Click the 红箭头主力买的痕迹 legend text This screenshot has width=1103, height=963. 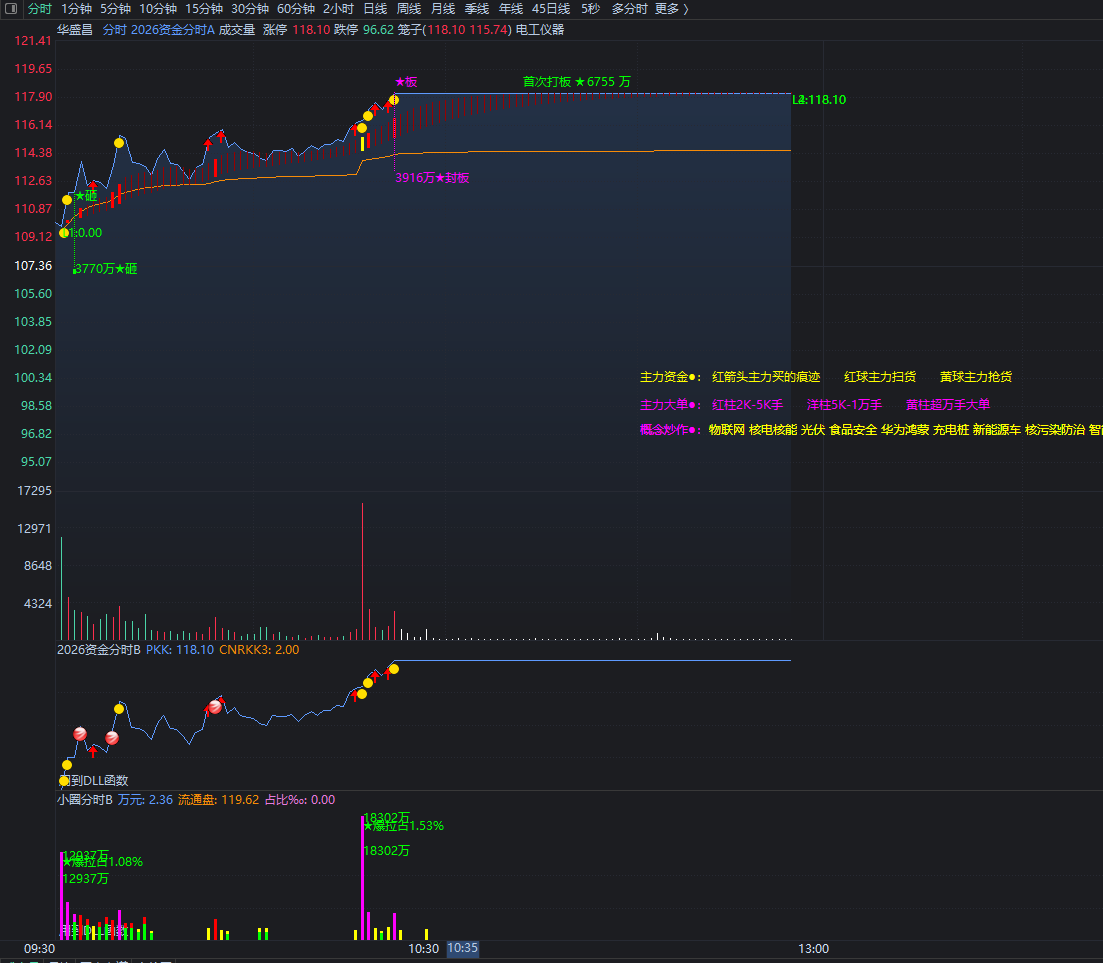[766, 377]
